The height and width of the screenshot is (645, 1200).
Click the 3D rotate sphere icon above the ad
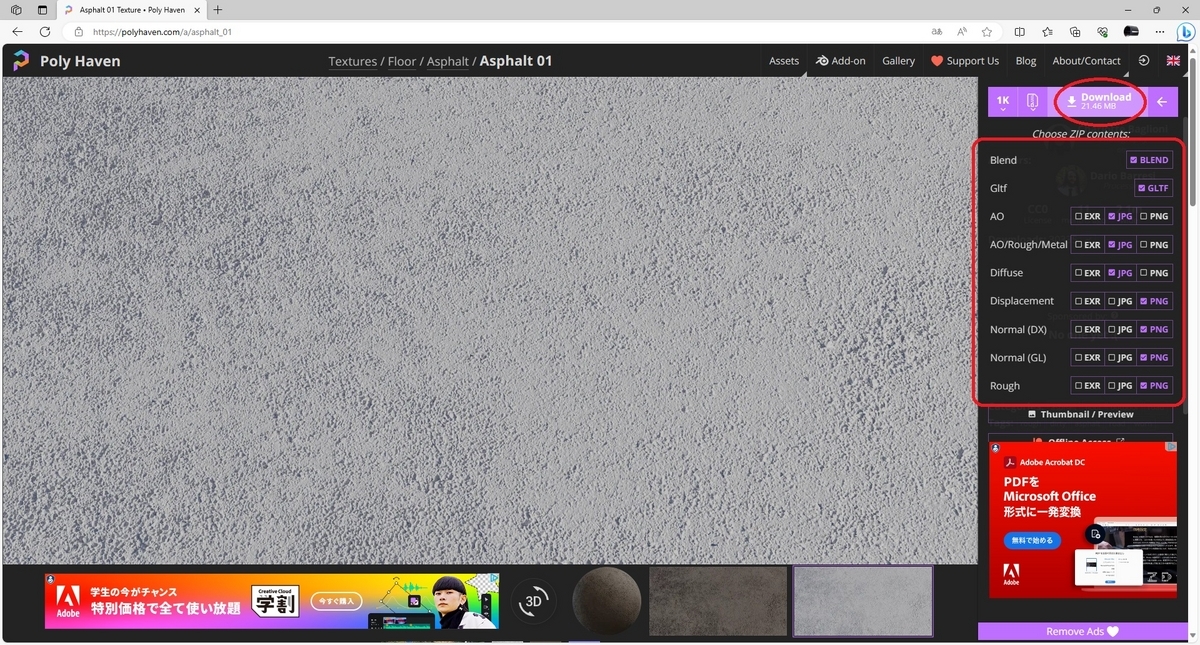tap(533, 601)
